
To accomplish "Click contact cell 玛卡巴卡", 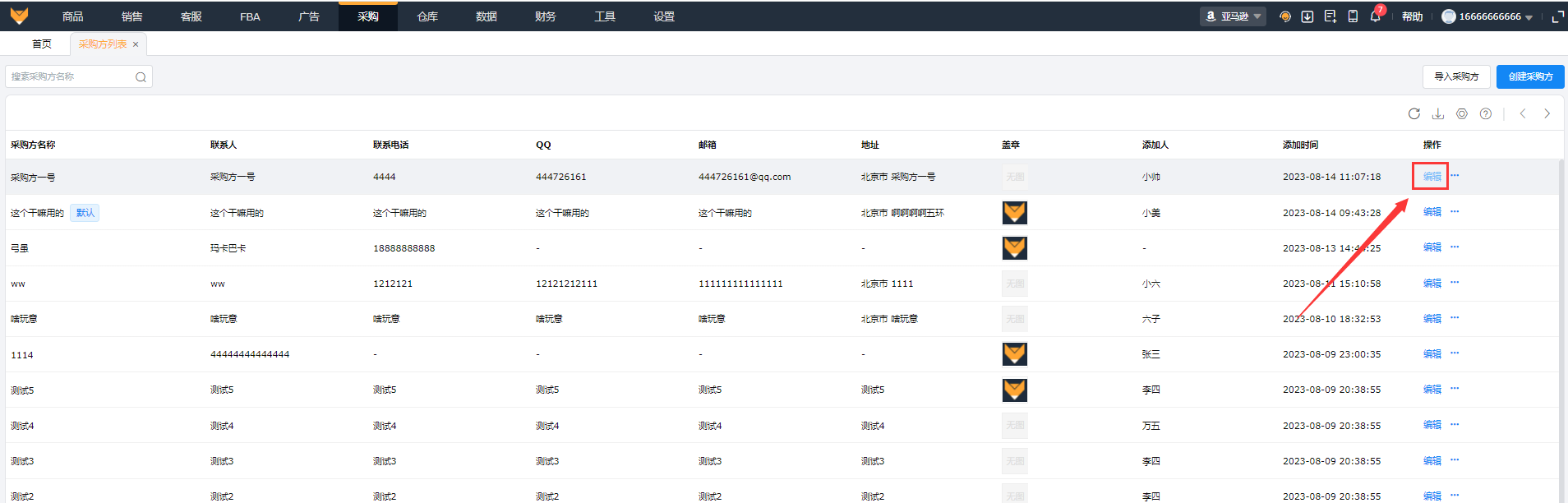I will [228, 248].
